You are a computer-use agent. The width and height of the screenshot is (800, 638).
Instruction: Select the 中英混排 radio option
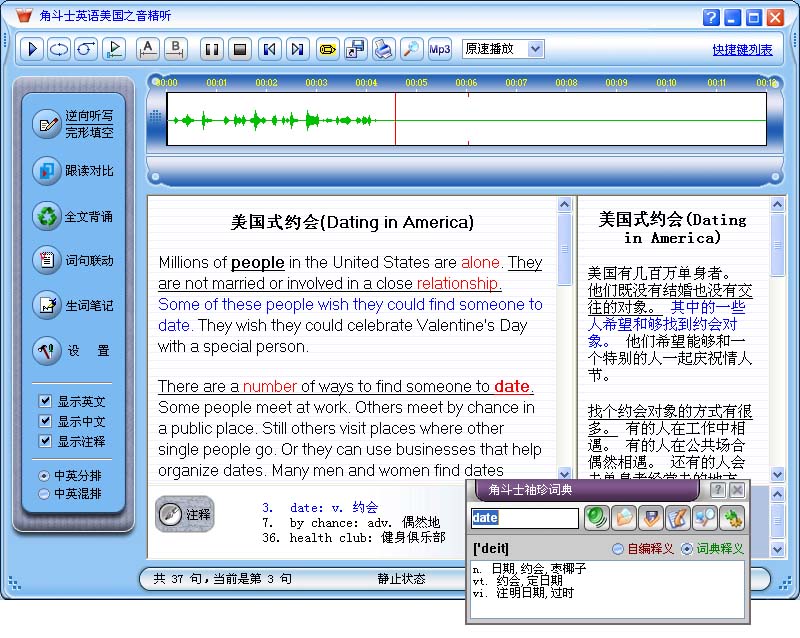point(44,494)
